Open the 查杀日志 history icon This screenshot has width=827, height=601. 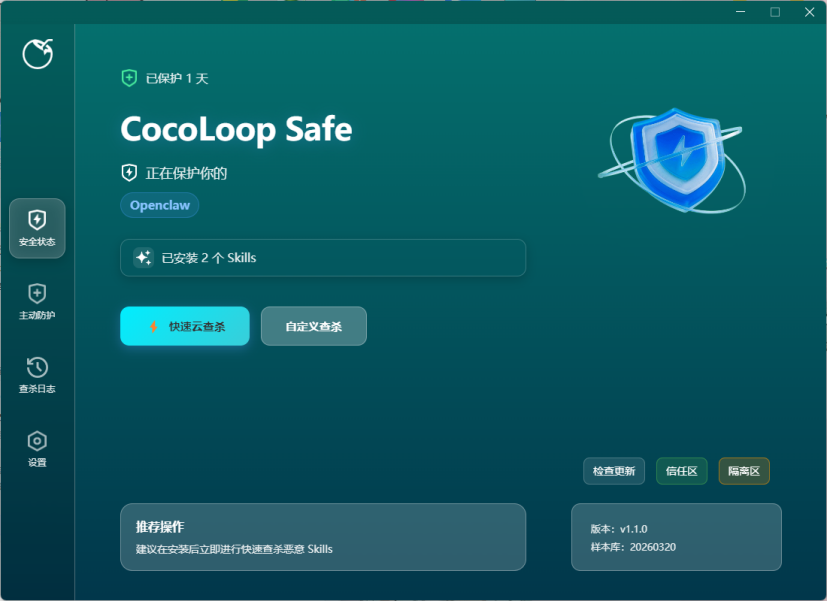37,367
